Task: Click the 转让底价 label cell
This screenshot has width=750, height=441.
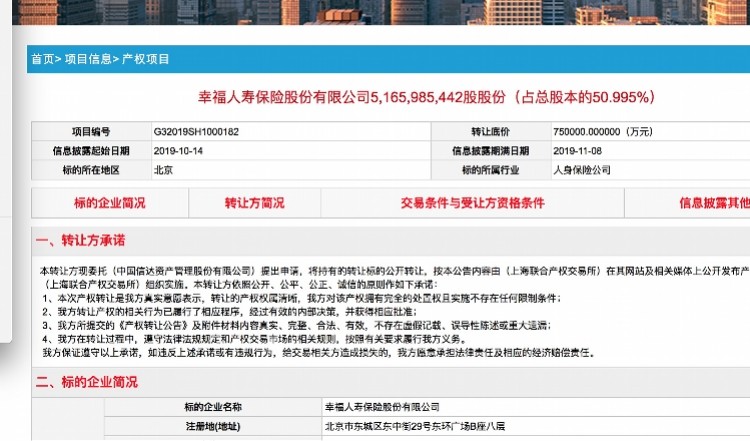Action: tap(491, 132)
